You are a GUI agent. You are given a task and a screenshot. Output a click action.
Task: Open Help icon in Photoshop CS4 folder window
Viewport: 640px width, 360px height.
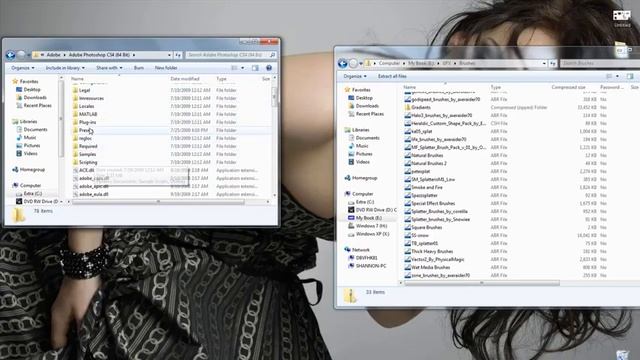pyautogui.click(x=269, y=68)
